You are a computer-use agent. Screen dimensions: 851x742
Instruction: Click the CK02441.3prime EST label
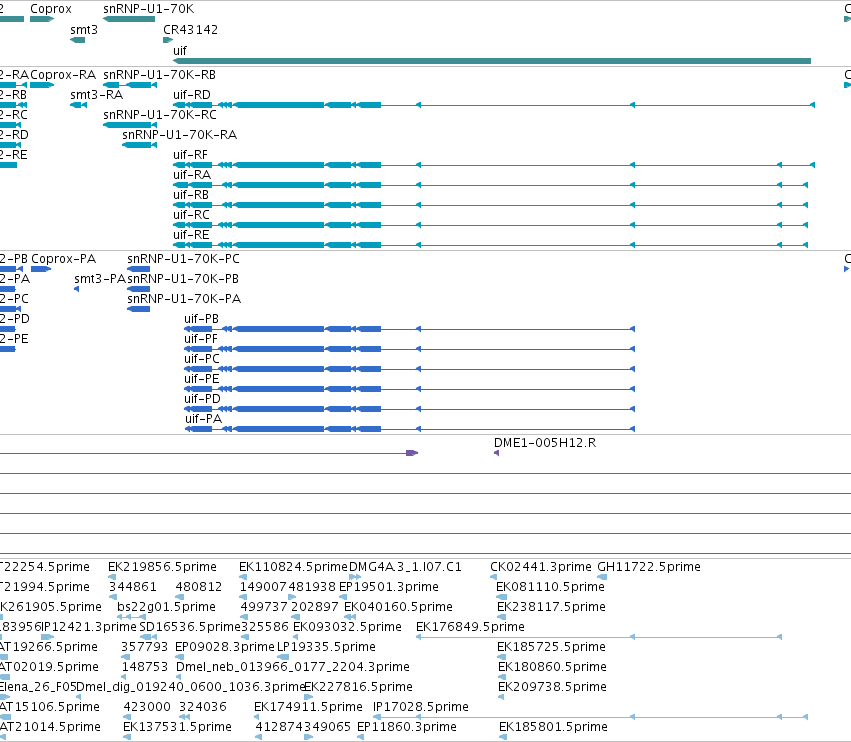(541, 567)
